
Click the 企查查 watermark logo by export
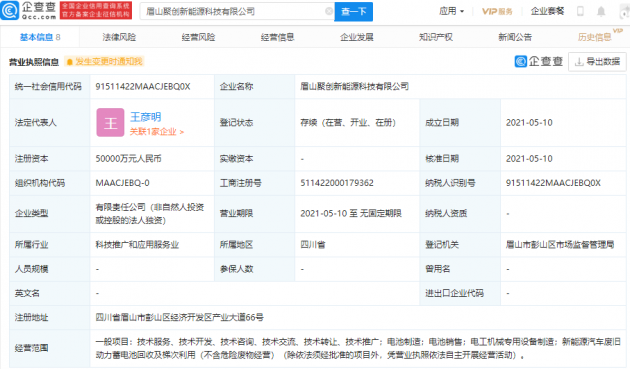(x=539, y=62)
